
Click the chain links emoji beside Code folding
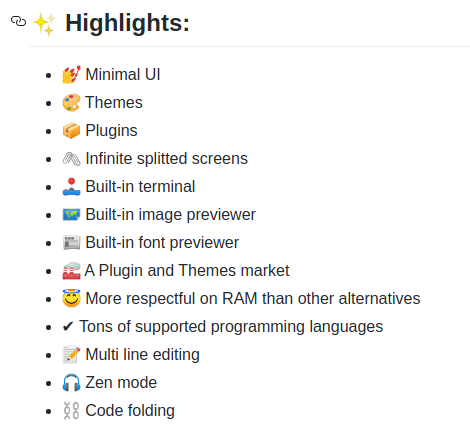(71, 410)
